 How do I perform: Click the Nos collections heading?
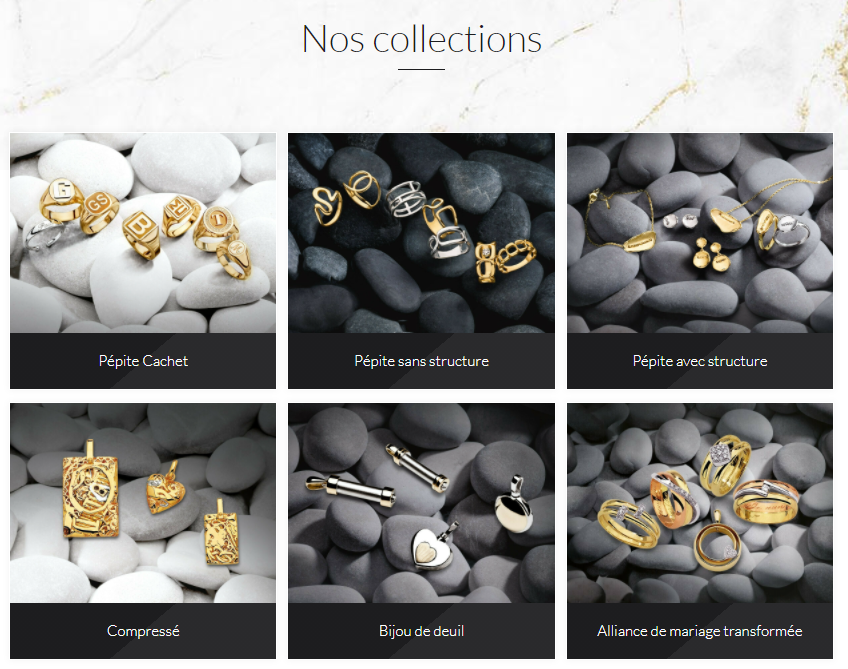(x=422, y=39)
